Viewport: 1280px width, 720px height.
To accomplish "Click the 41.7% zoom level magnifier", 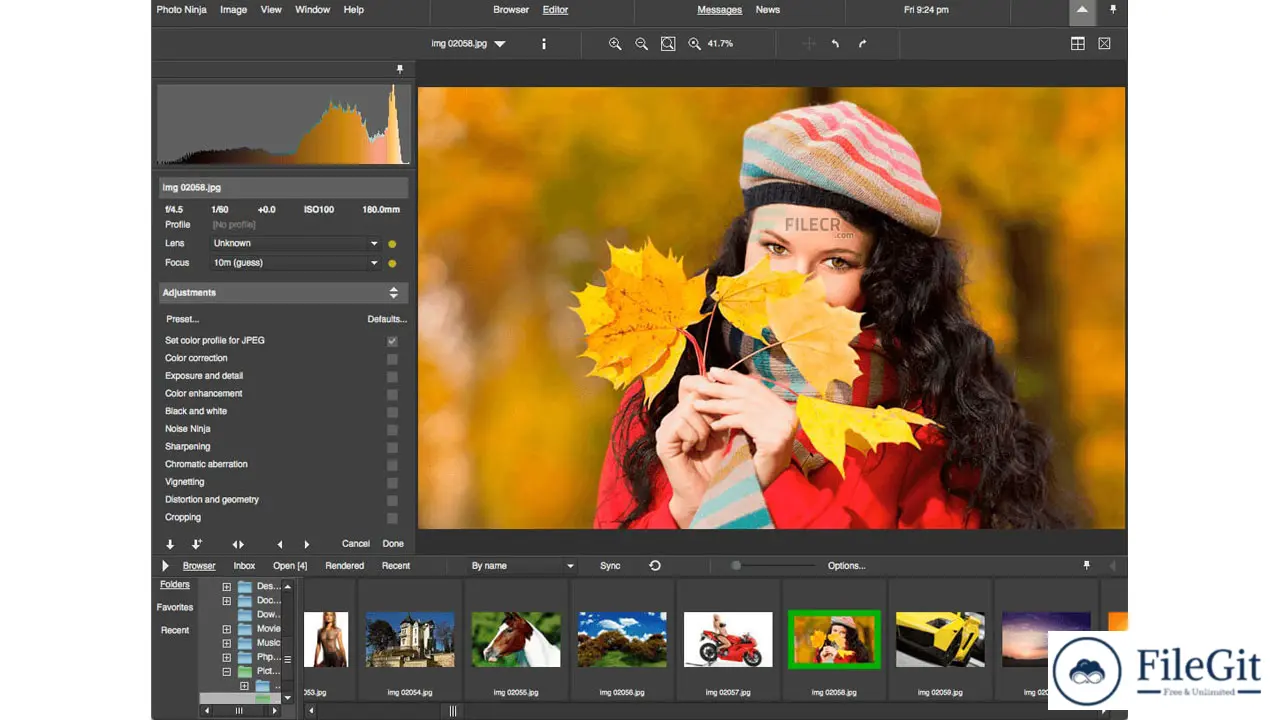I will pyautogui.click(x=694, y=44).
